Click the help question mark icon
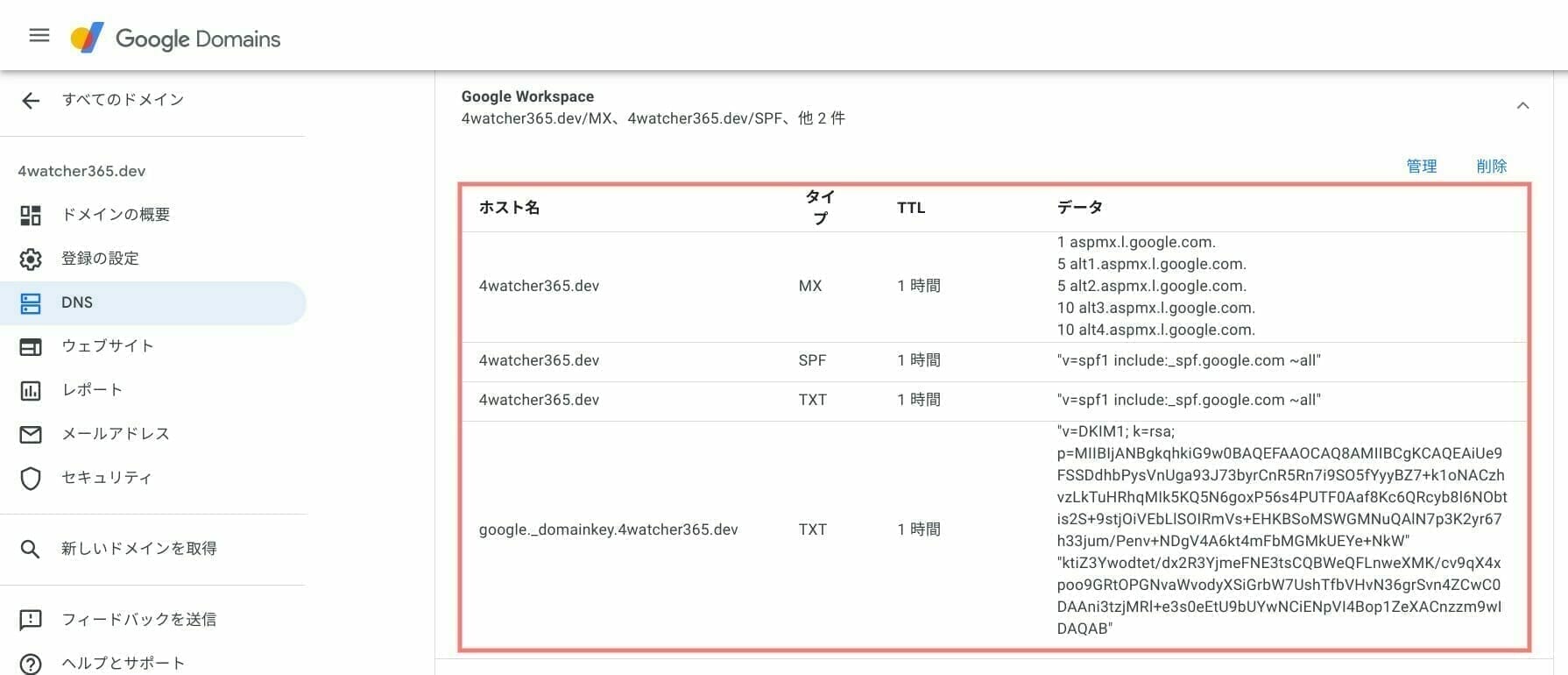1568x675 pixels. coord(31,664)
